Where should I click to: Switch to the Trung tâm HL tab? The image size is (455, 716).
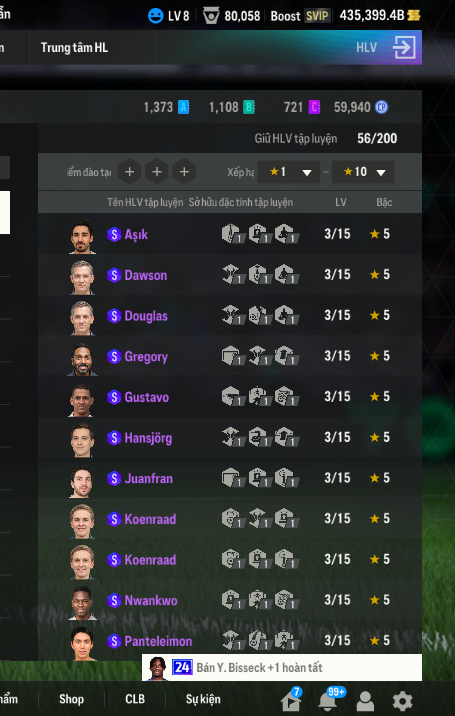point(74,47)
